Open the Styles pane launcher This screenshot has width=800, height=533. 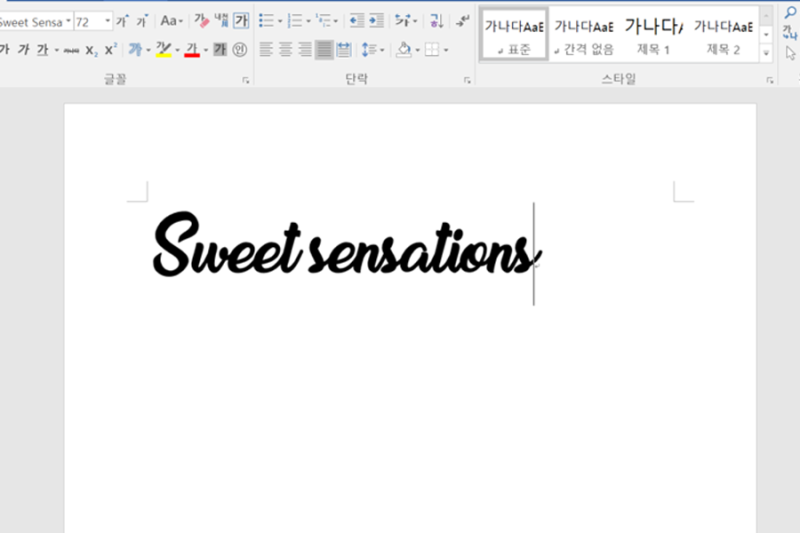[770, 80]
